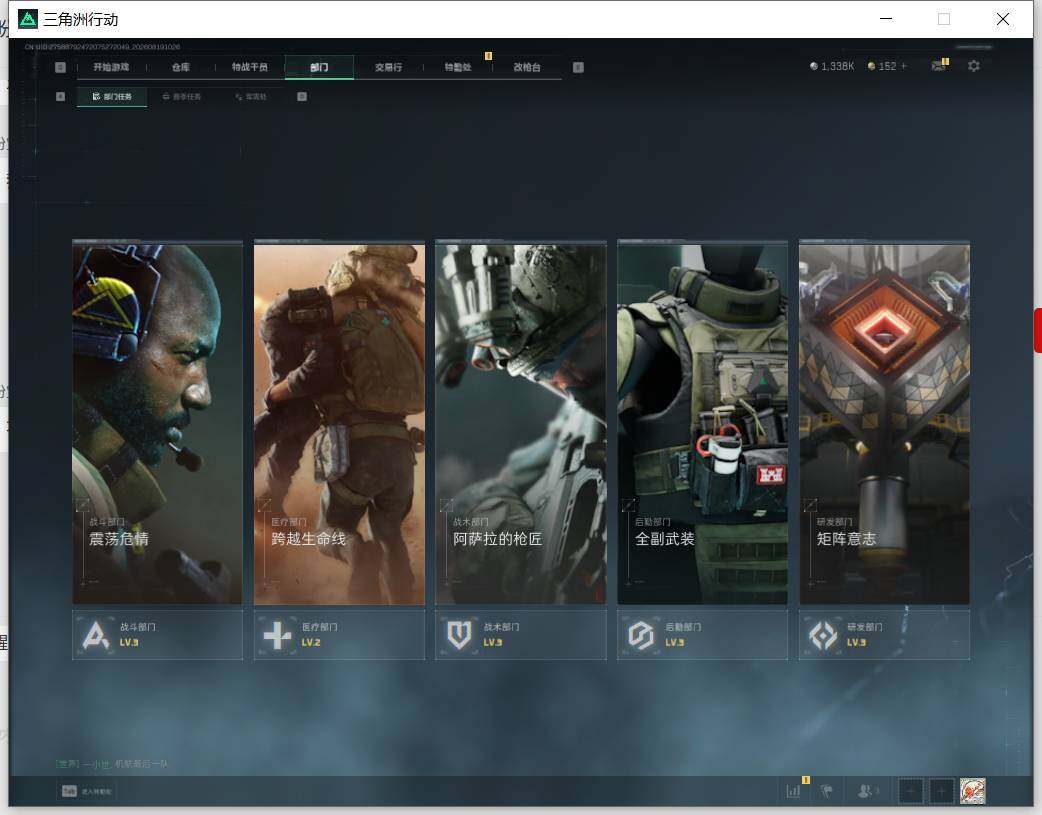This screenshot has height=815, width=1042.
Task: Click the 战斗部门 LV.3 label
Action: (x=129, y=643)
